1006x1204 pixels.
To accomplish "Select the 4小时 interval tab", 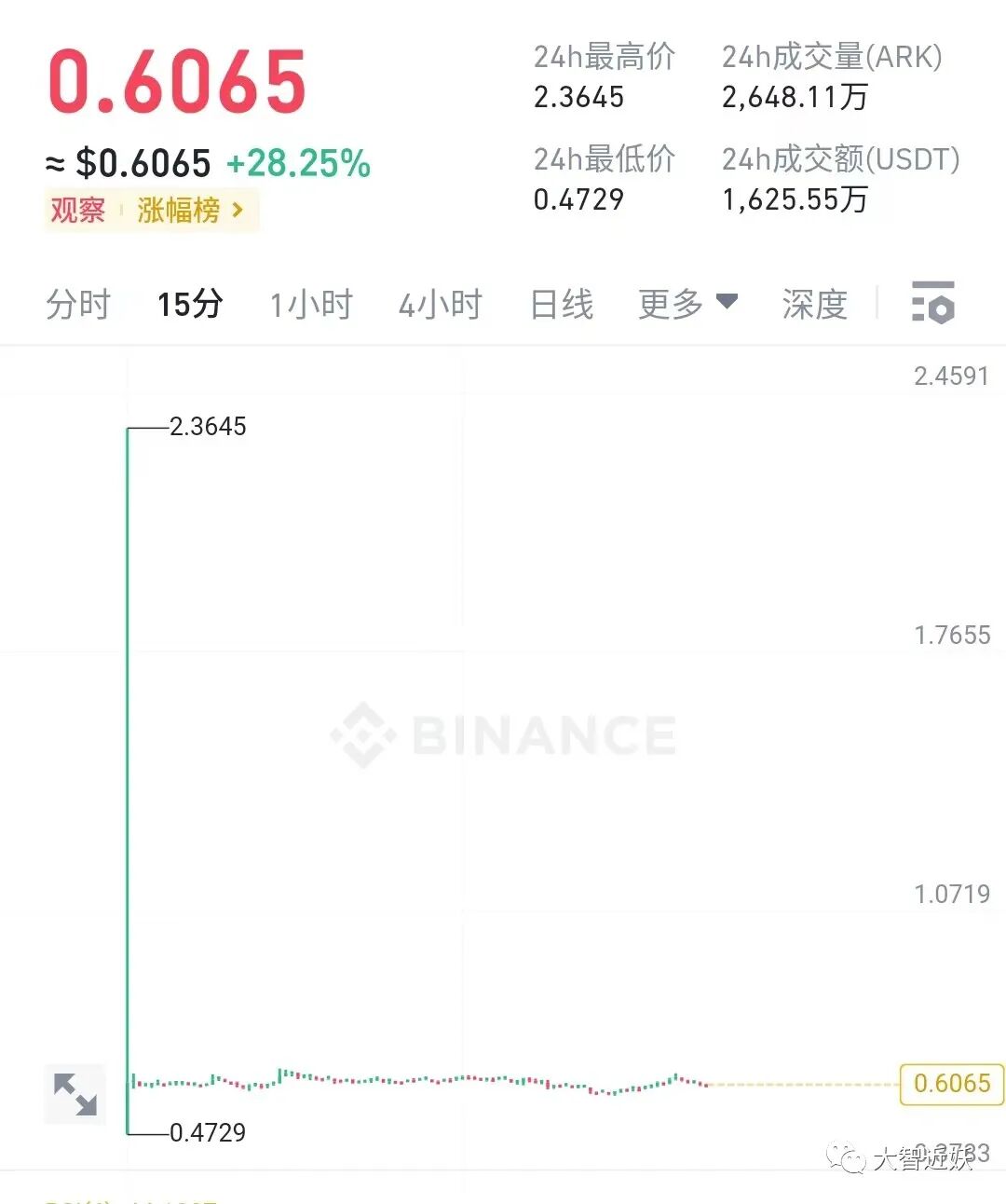I will (x=441, y=305).
